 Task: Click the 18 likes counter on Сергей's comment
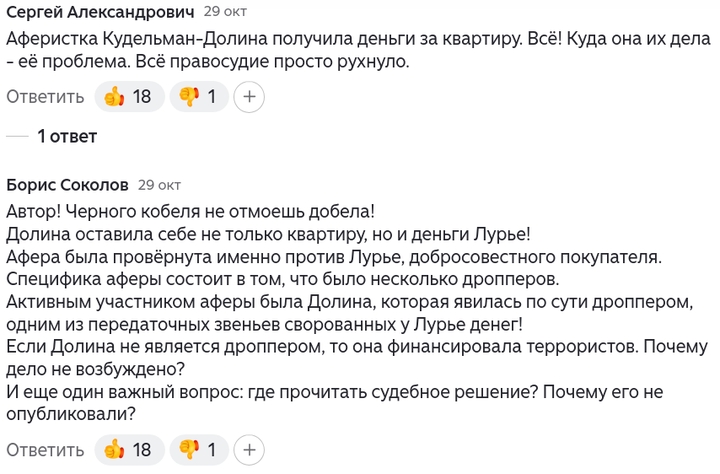pos(142,97)
